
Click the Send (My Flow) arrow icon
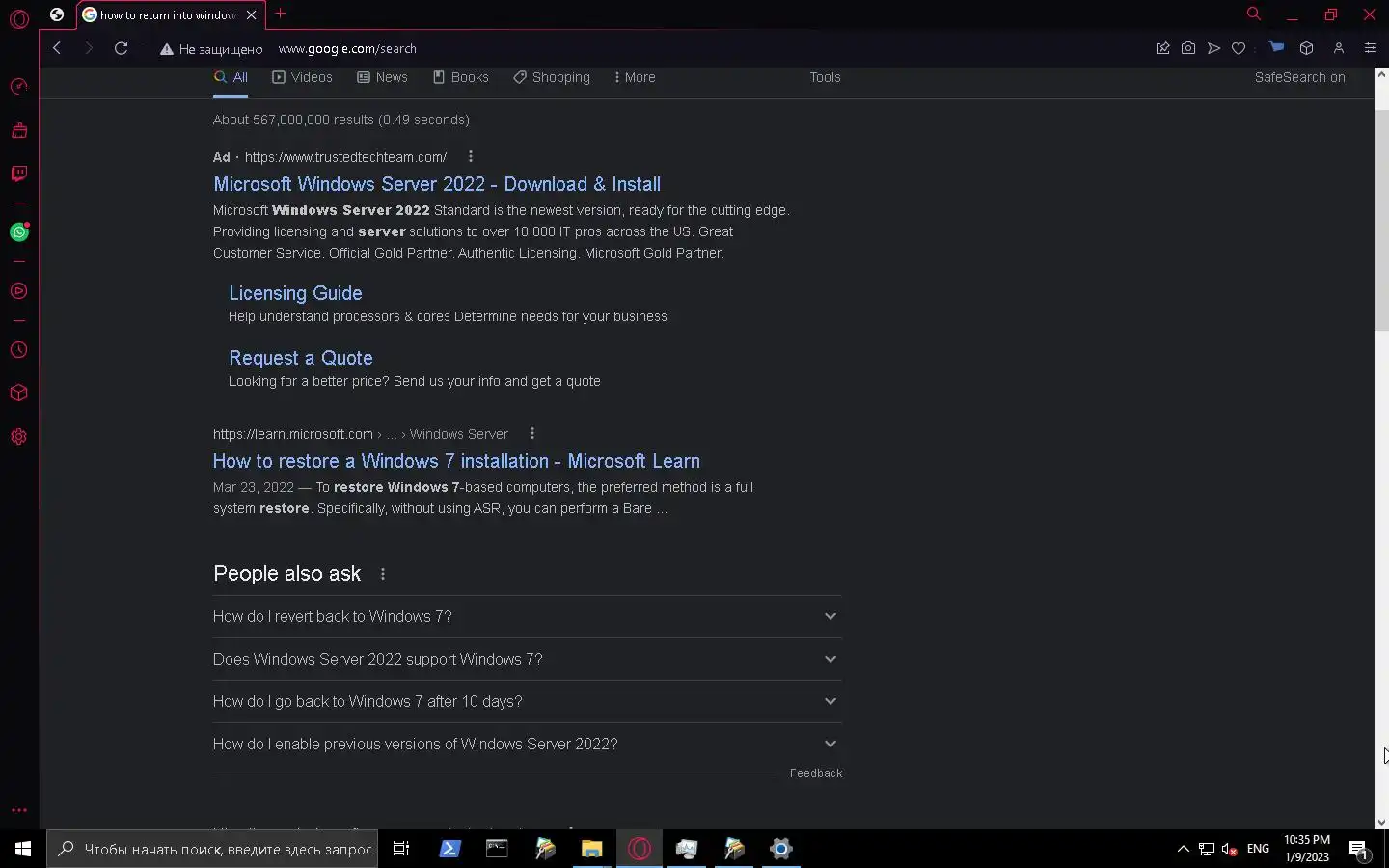1213,48
